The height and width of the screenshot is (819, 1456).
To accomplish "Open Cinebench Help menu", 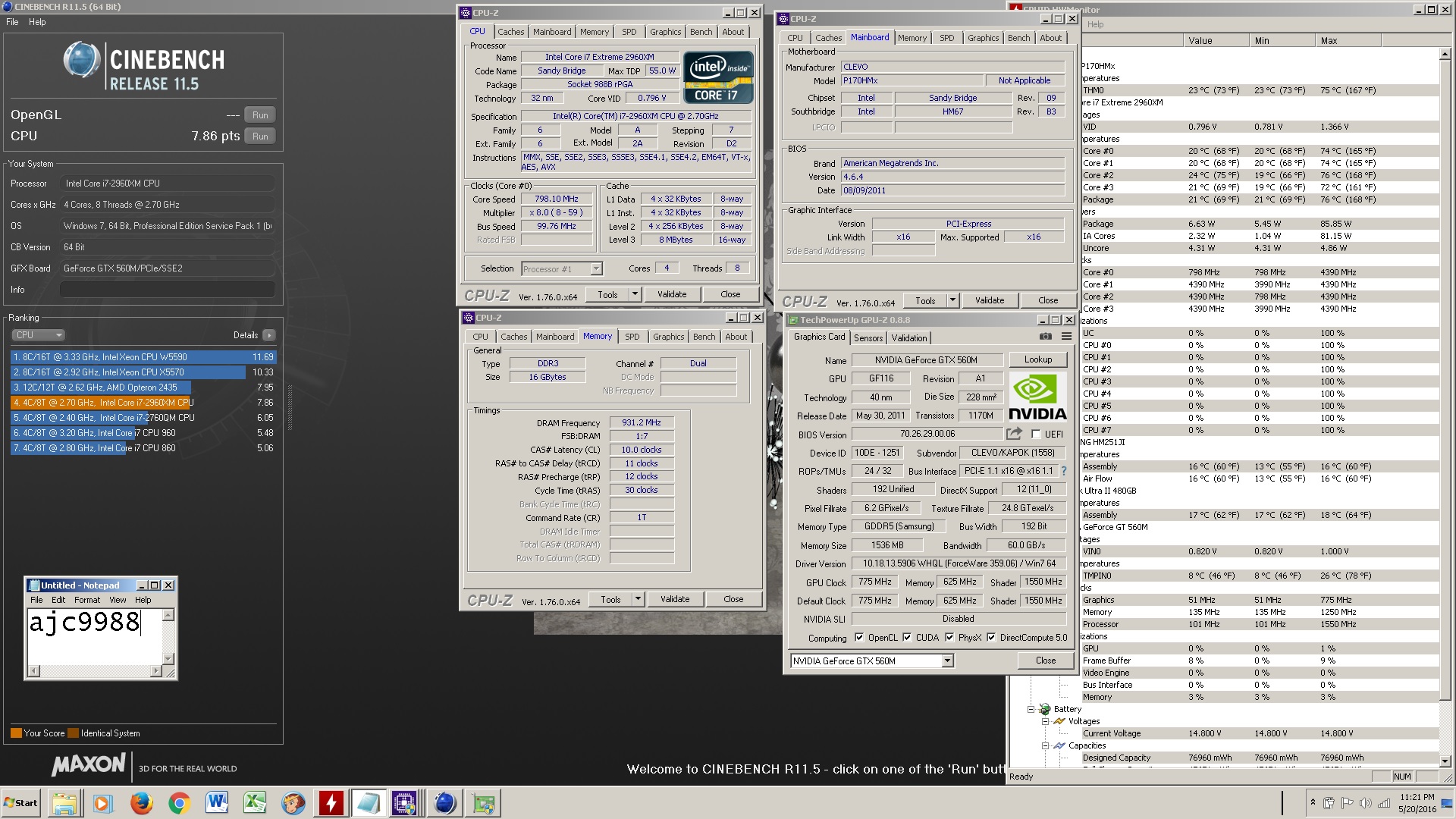I will click(37, 22).
